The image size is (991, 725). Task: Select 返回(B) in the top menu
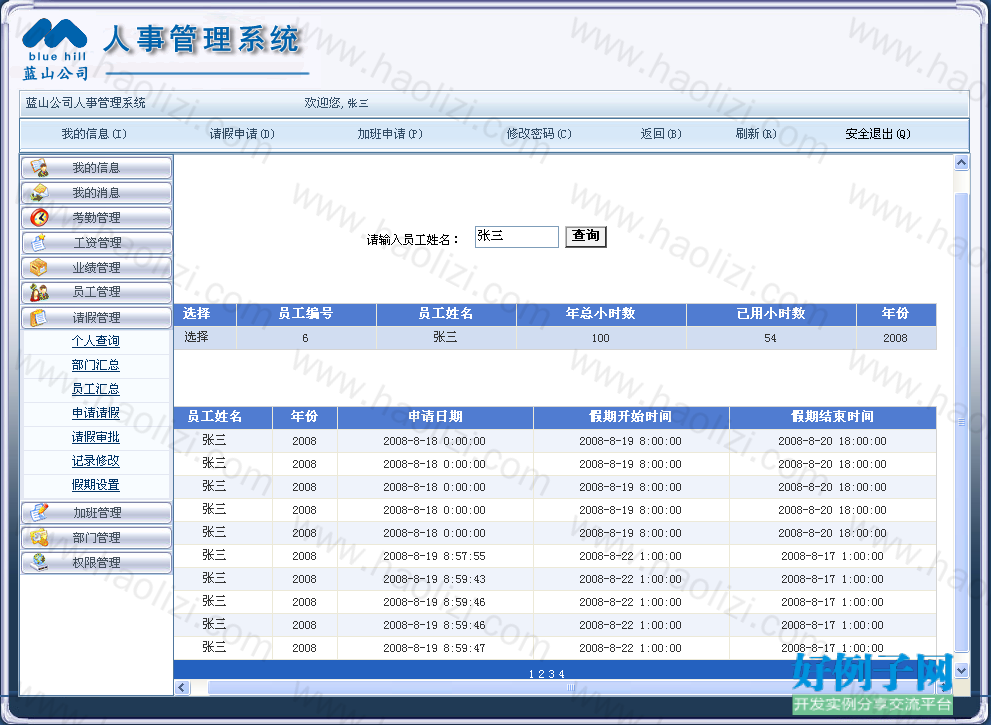[x=661, y=134]
